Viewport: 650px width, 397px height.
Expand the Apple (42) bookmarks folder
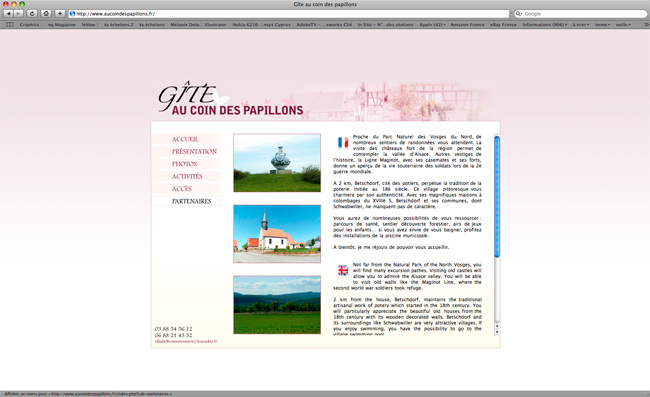click(x=432, y=25)
